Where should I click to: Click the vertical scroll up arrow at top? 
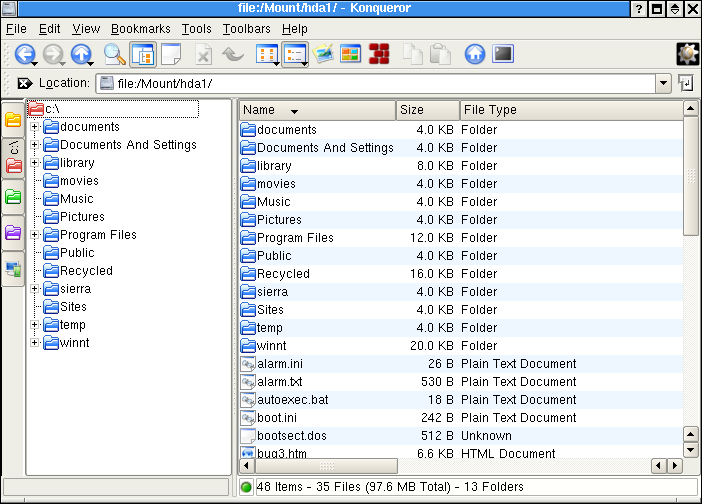click(691, 109)
